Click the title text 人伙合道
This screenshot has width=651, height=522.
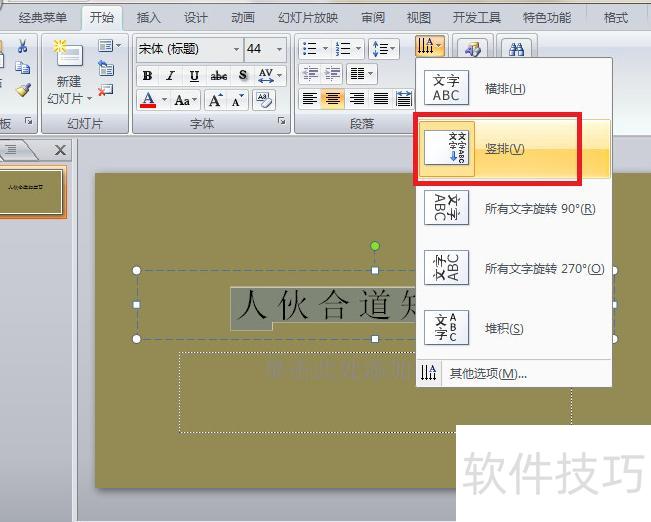(311, 305)
